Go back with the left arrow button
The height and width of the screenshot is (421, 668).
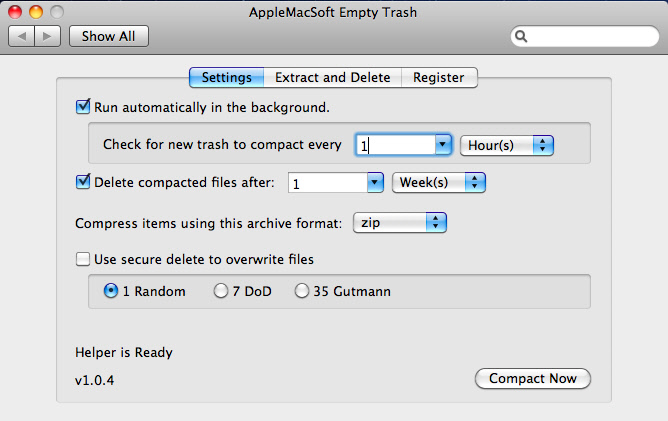[21, 36]
